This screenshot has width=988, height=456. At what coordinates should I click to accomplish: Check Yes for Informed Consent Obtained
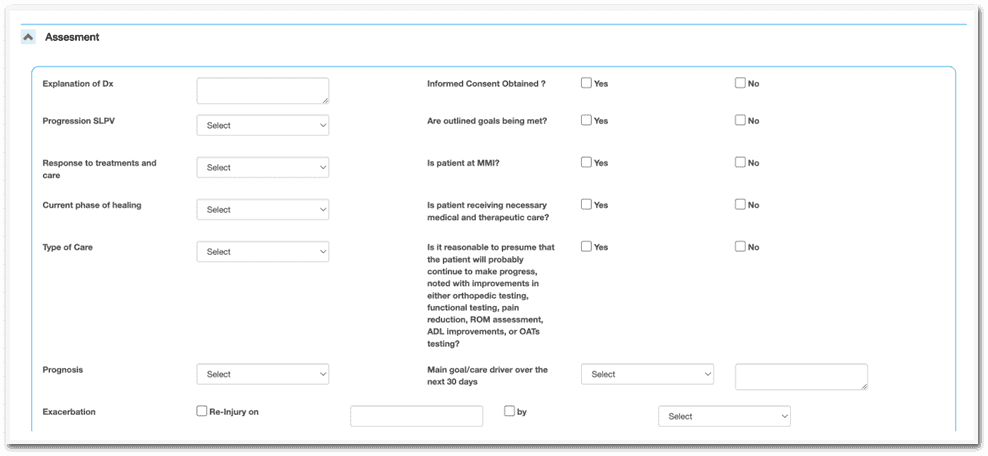point(587,83)
